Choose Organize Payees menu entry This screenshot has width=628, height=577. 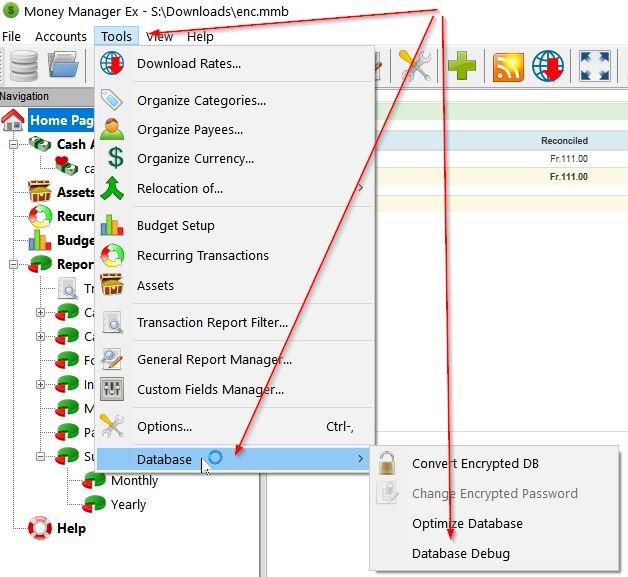[189, 129]
